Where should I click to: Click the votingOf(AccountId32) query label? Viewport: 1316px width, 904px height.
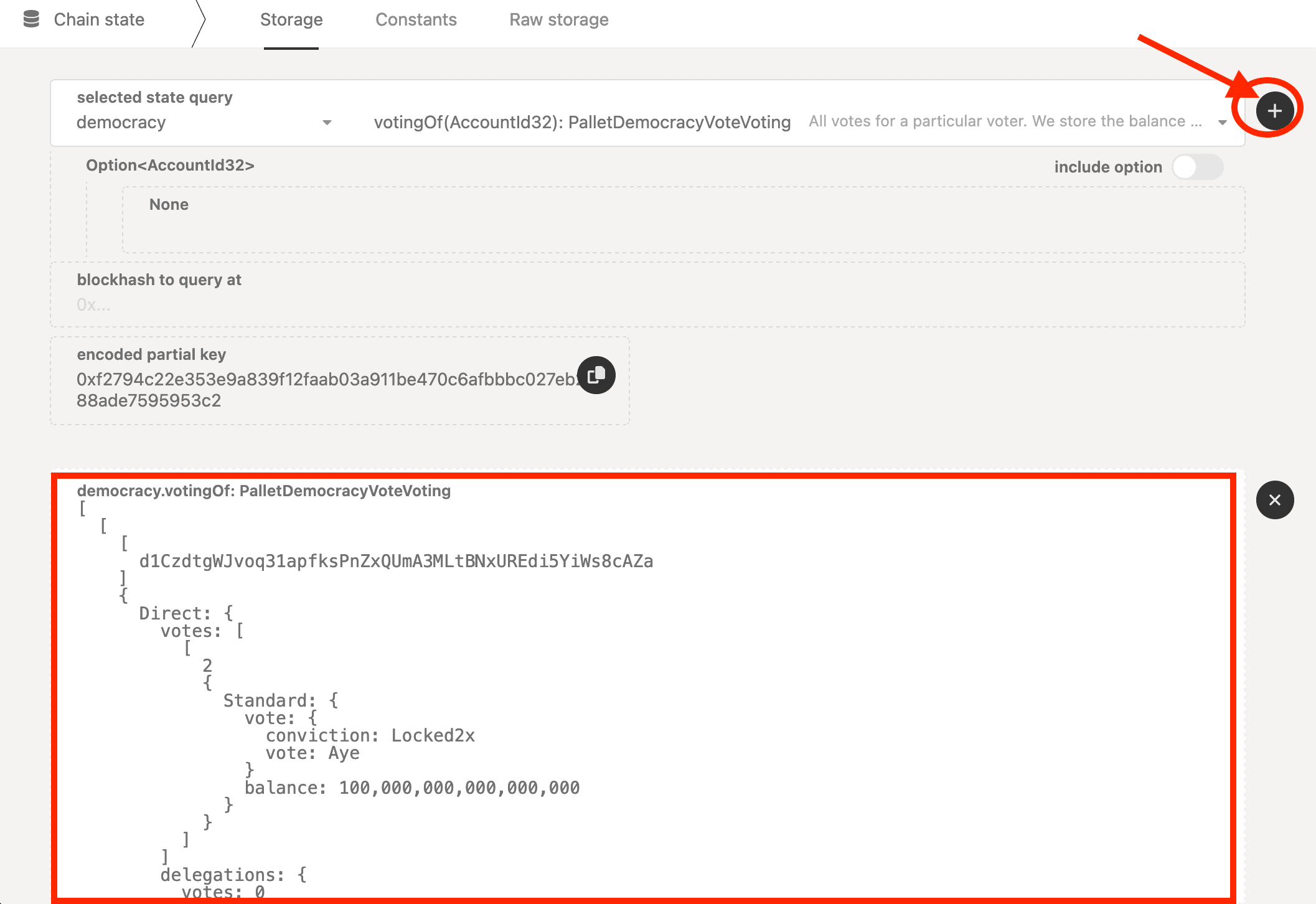pyautogui.click(x=581, y=122)
